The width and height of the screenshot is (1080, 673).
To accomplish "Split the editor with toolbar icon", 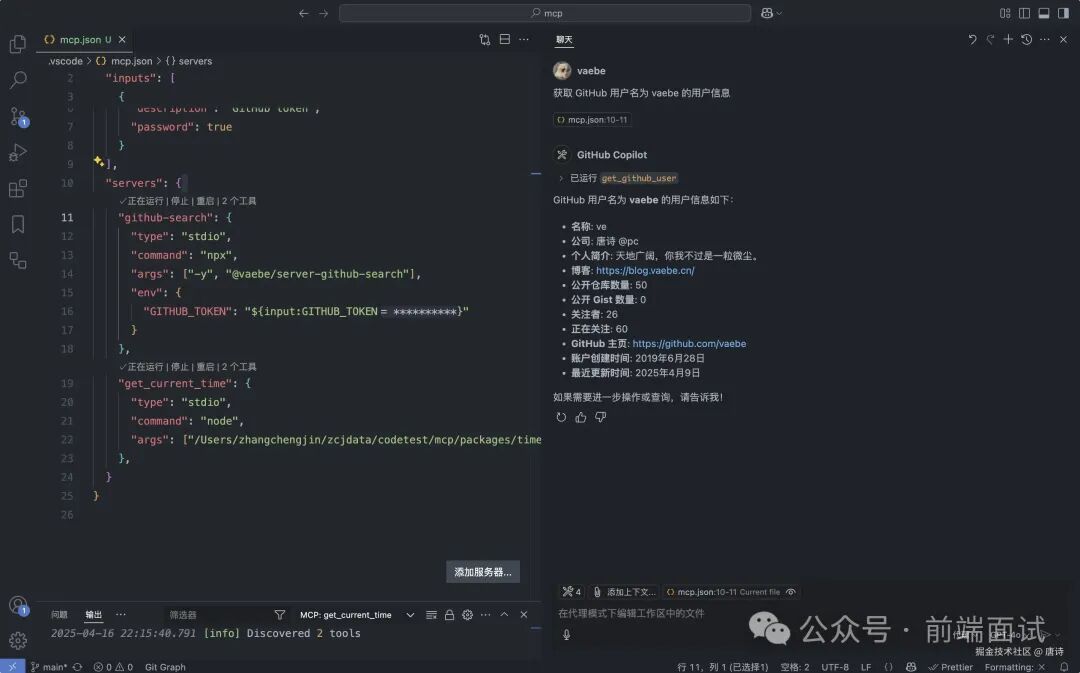I will (505, 39).
